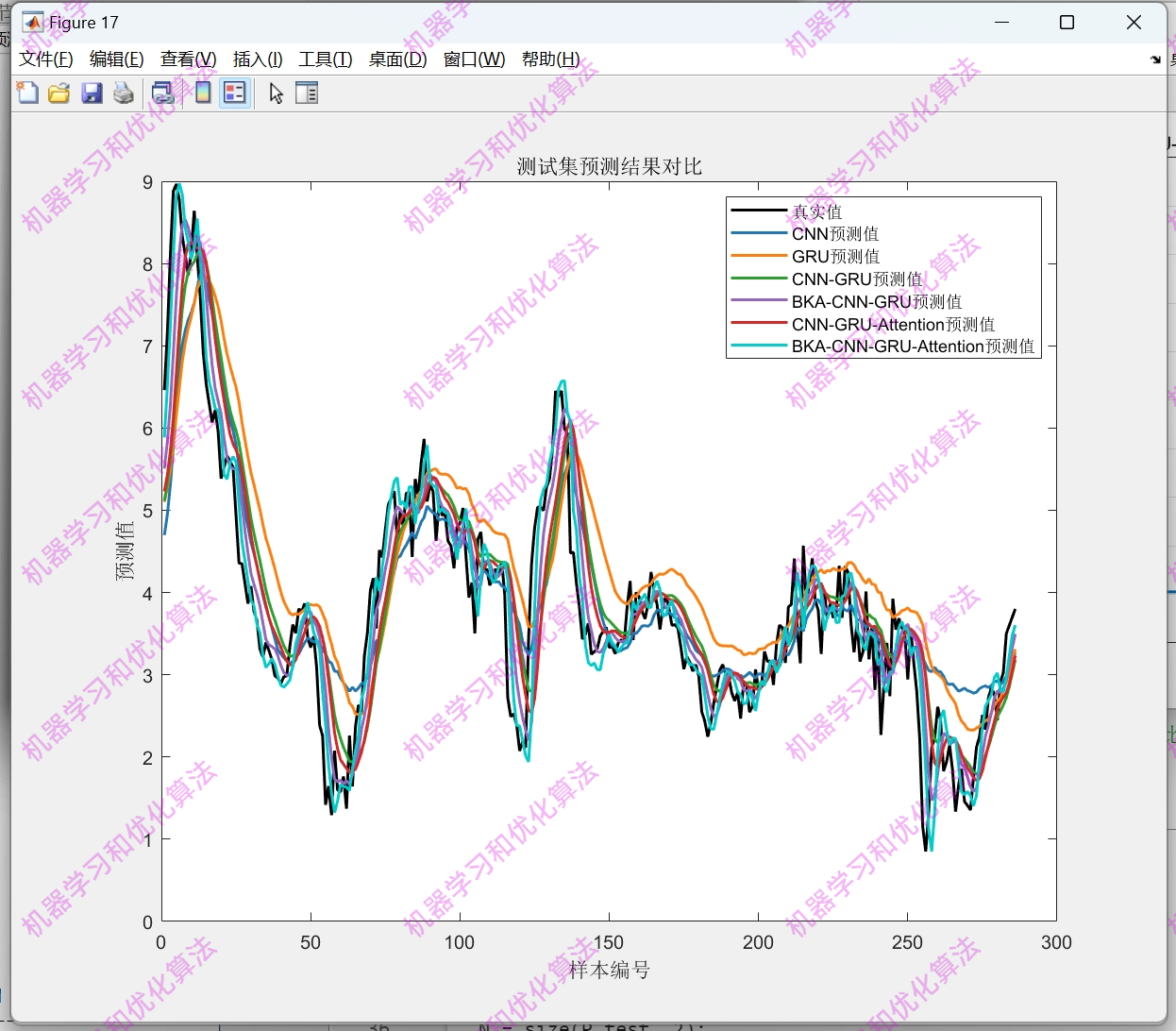Viewport: 1176px width, 1031px height.
Task: Open the 桌面(D) menu
Action: pos(397,59)
